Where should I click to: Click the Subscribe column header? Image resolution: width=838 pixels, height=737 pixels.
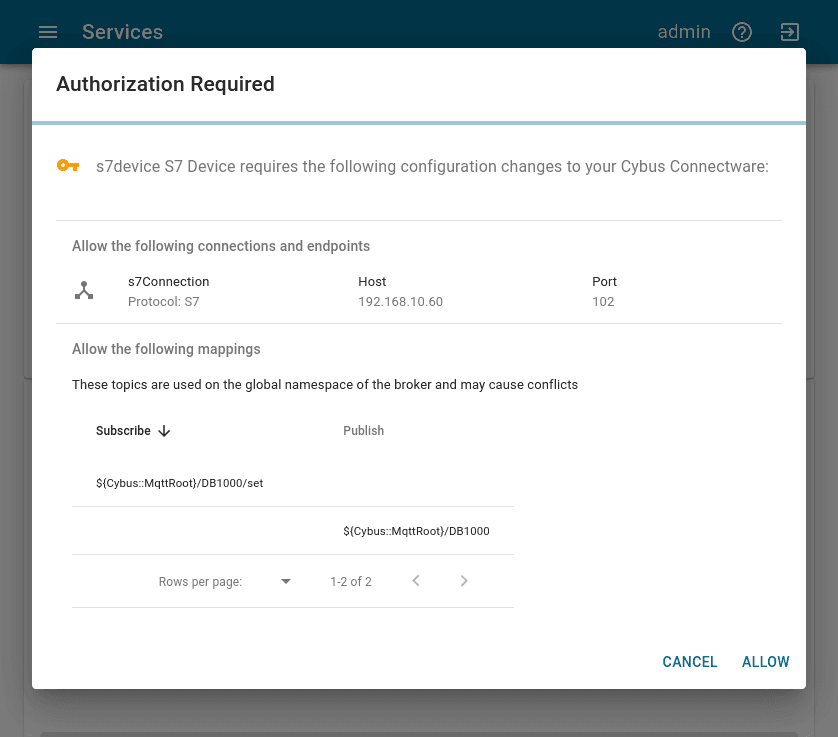[x=123, y=431]
